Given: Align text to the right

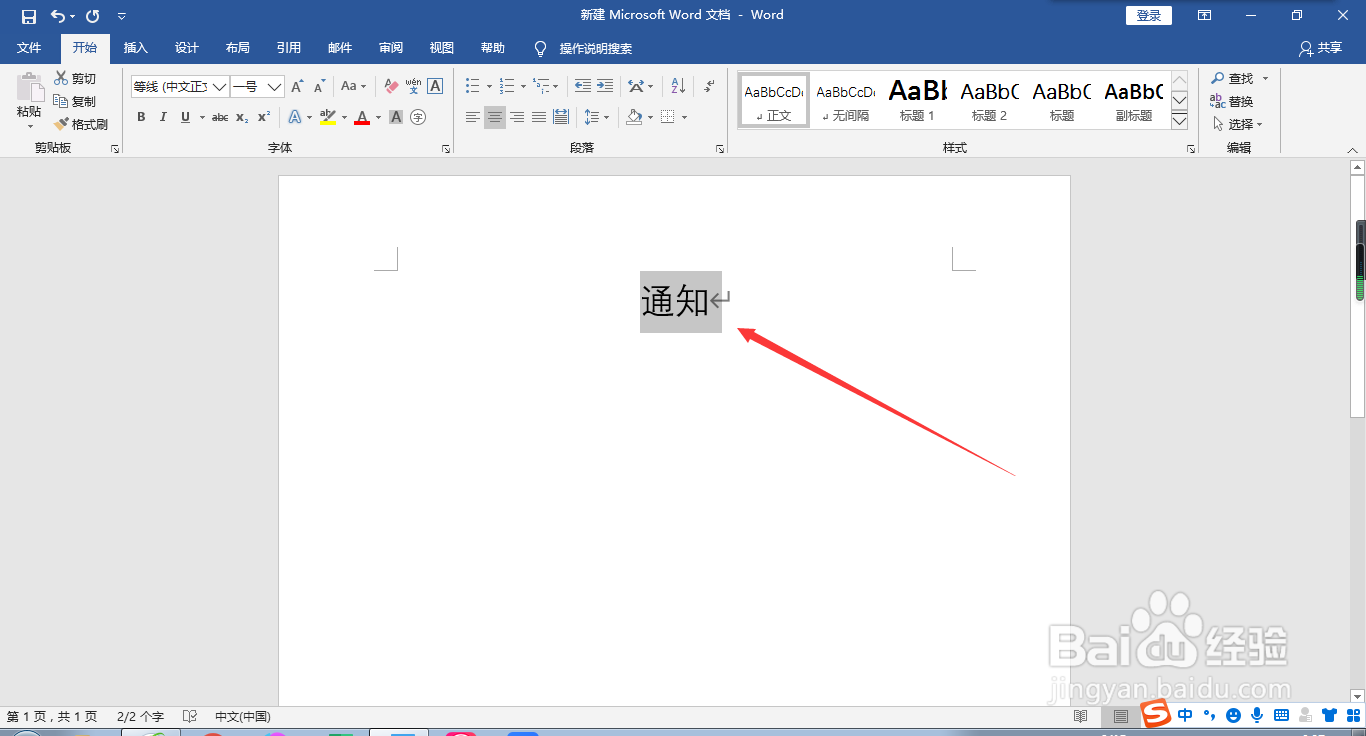Looking at the screenshot, I should point(517,117).
